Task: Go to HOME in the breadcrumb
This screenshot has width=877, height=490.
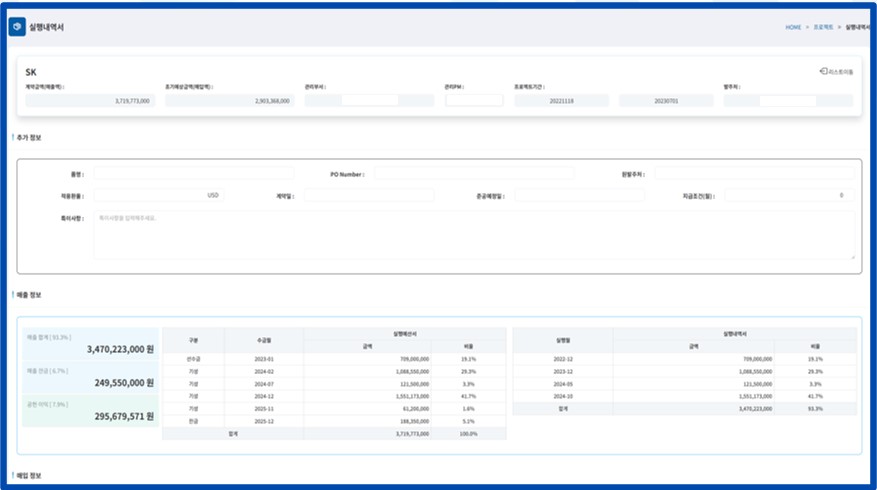Action: 792,27
